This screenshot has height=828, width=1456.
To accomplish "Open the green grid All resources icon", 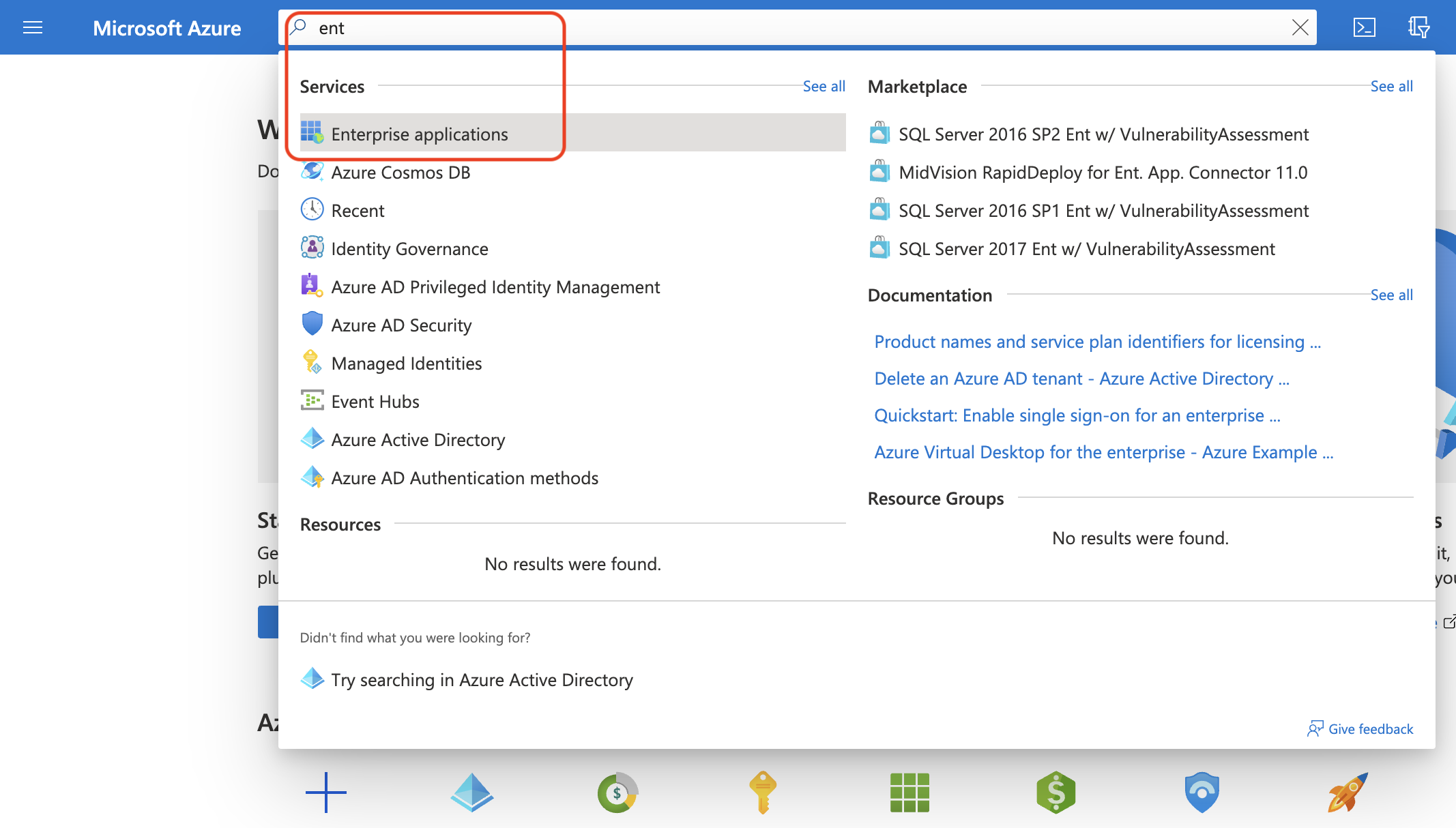I will click(909, 793).
